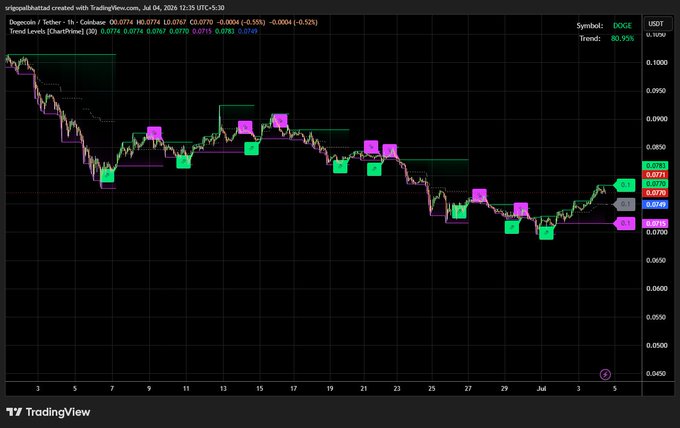Click the green 0.1 level tag
680x428 pixels.
tap(624, 185)
